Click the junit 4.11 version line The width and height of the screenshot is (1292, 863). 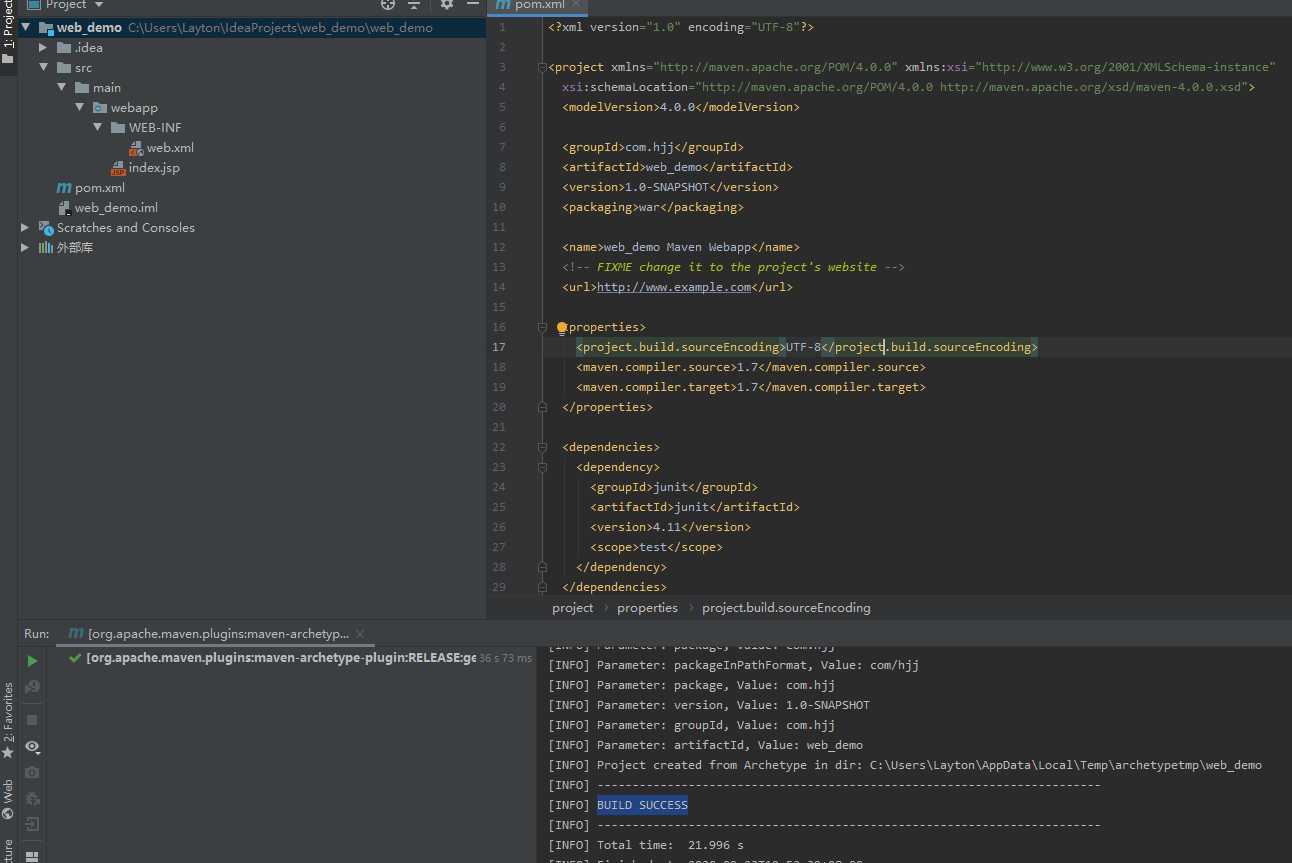pos(670,527)
